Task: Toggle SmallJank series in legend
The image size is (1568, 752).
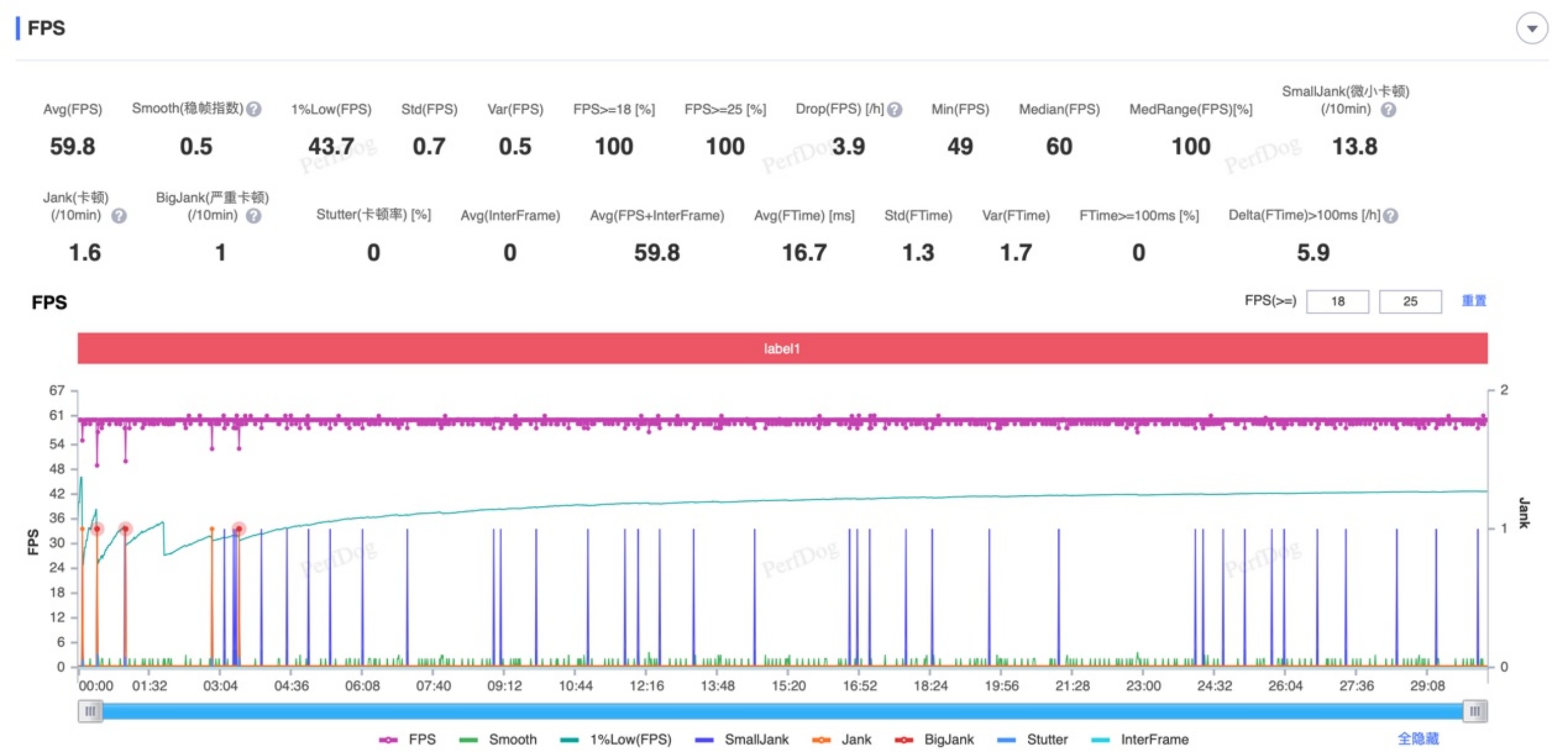Action: pos(742,739)
